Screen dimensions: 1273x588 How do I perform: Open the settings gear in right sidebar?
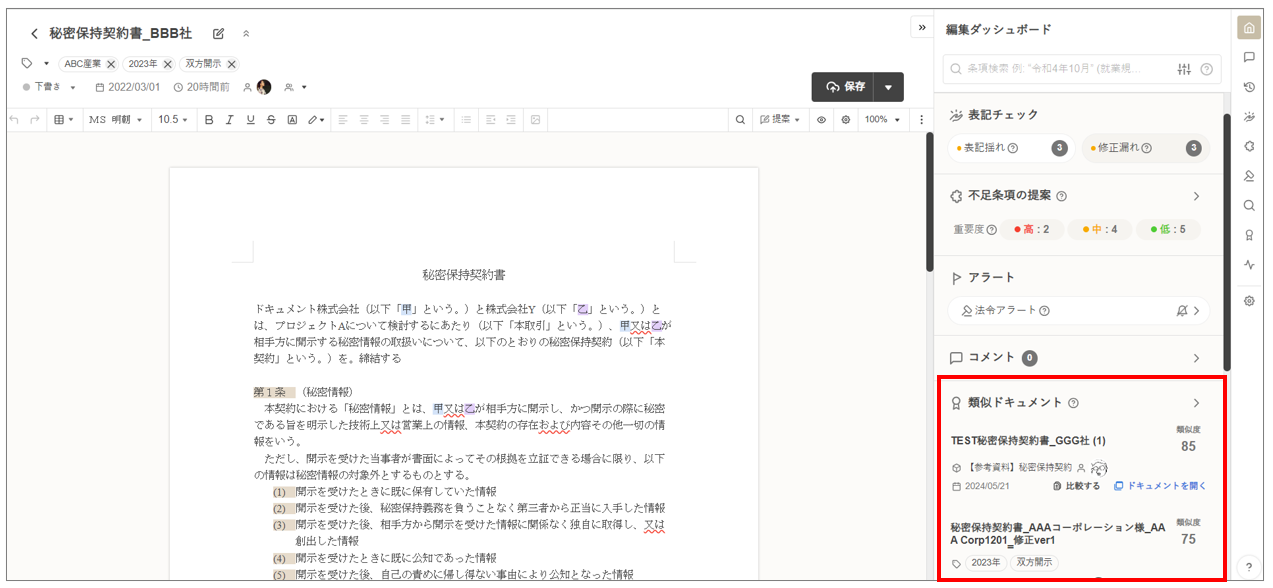[1249, 300]
